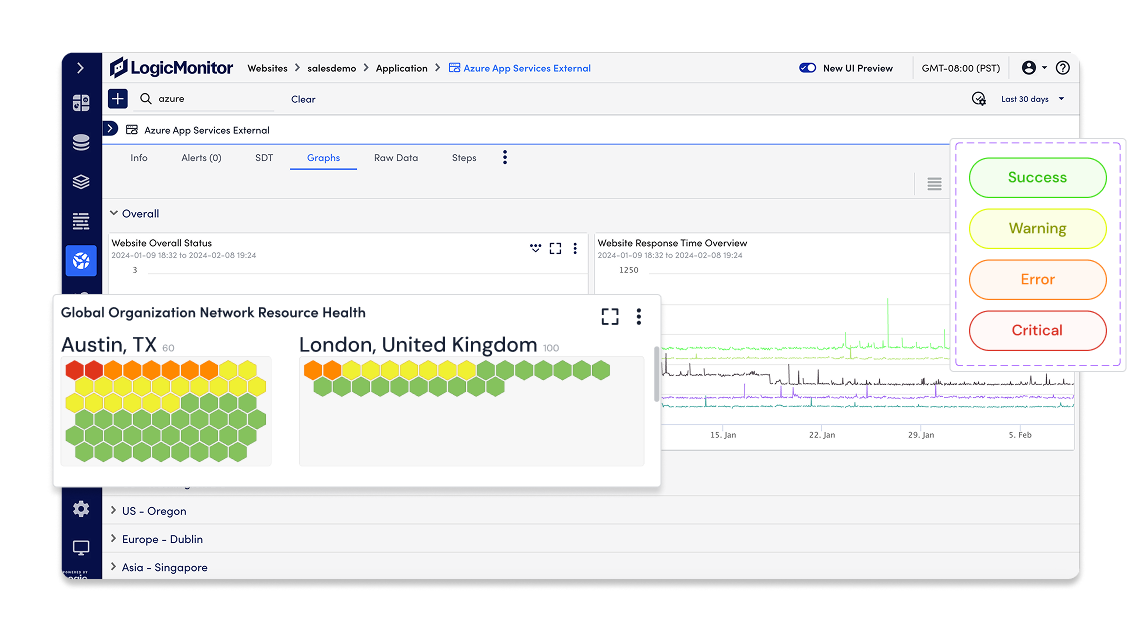Click the first orange hexagon in London

click(x=313, y=370)
